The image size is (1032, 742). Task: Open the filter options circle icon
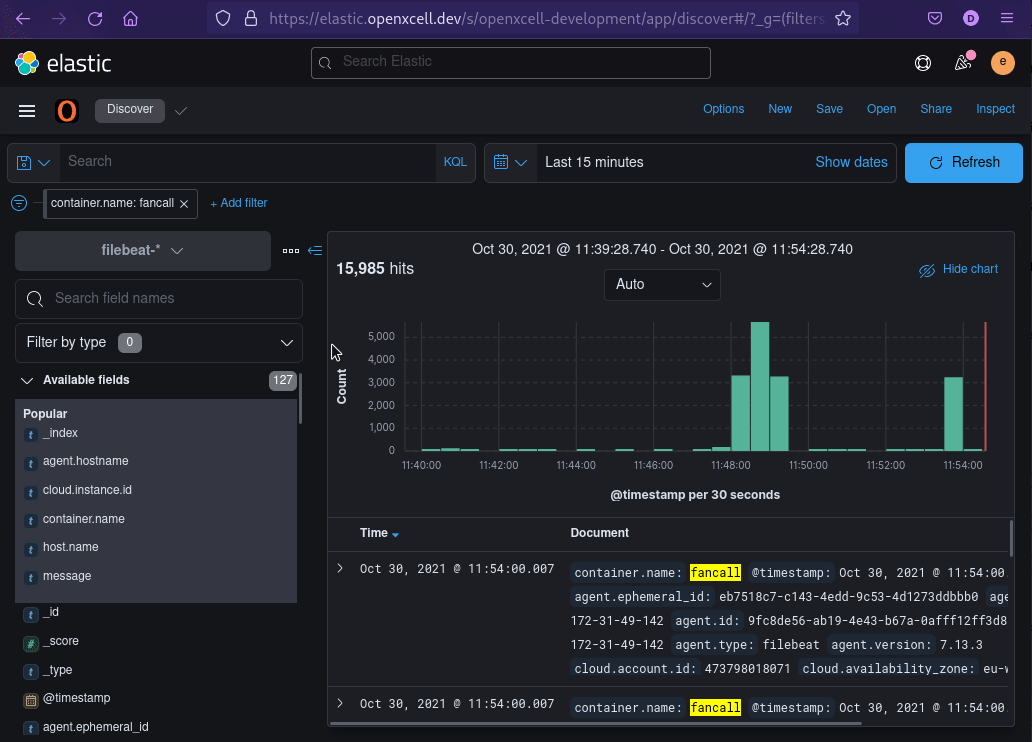[x=19, y=203]
